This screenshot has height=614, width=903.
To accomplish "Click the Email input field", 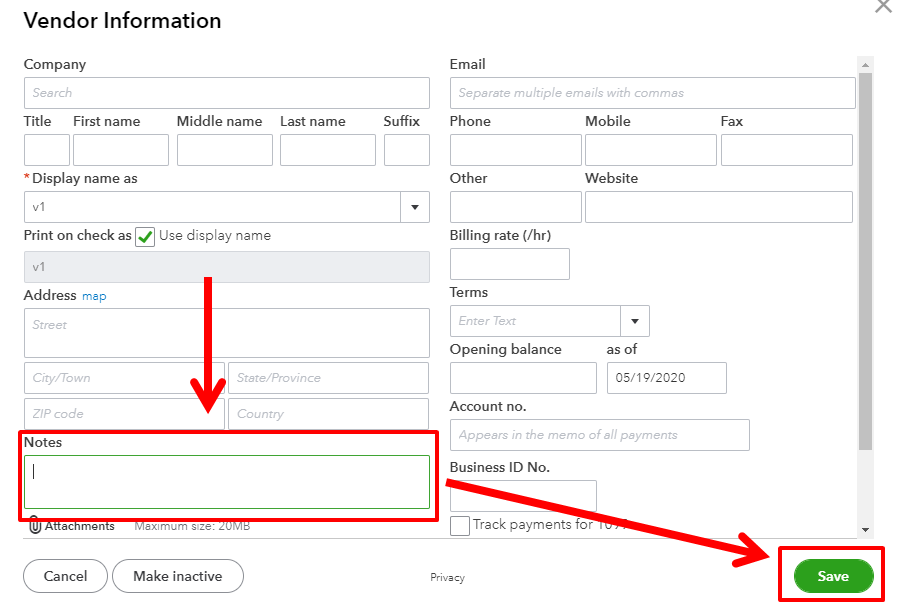I will point(652,93).
